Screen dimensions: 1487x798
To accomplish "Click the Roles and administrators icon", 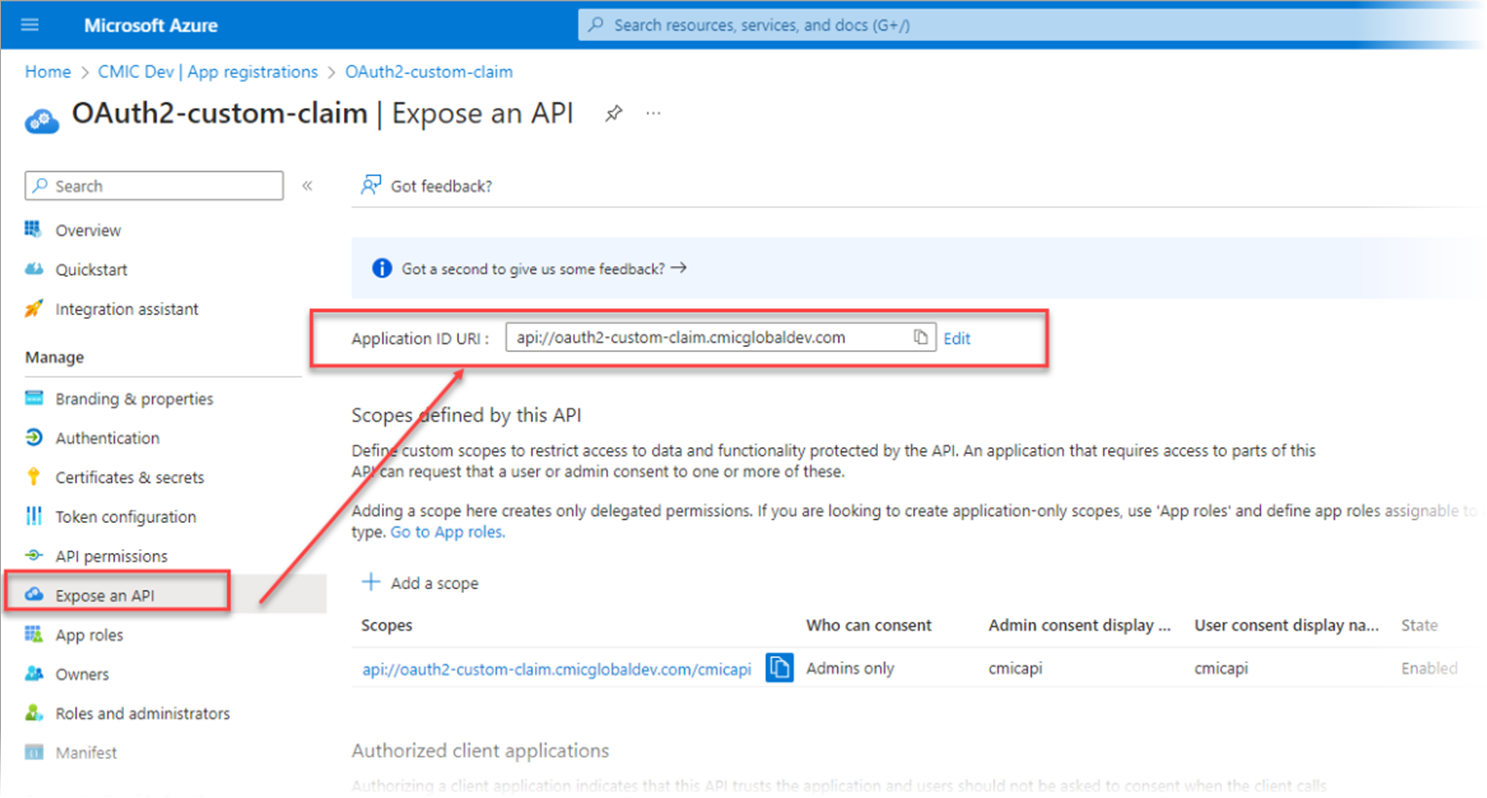I will click(35, 714).
